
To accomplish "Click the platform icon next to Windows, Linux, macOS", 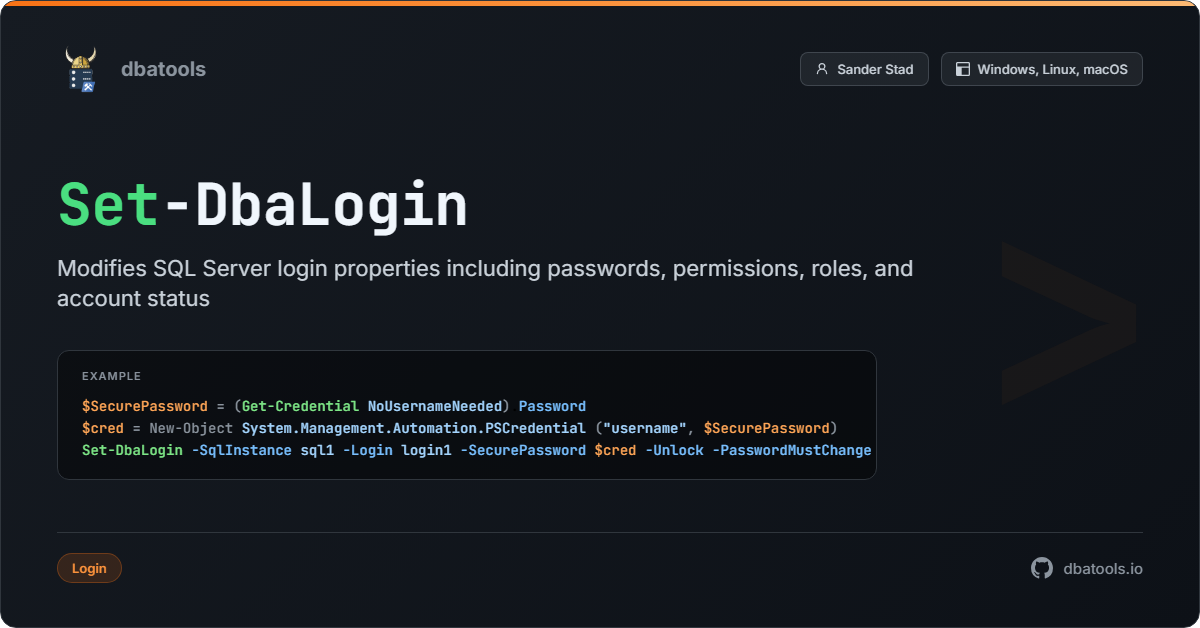I will [x=962, y=69].
